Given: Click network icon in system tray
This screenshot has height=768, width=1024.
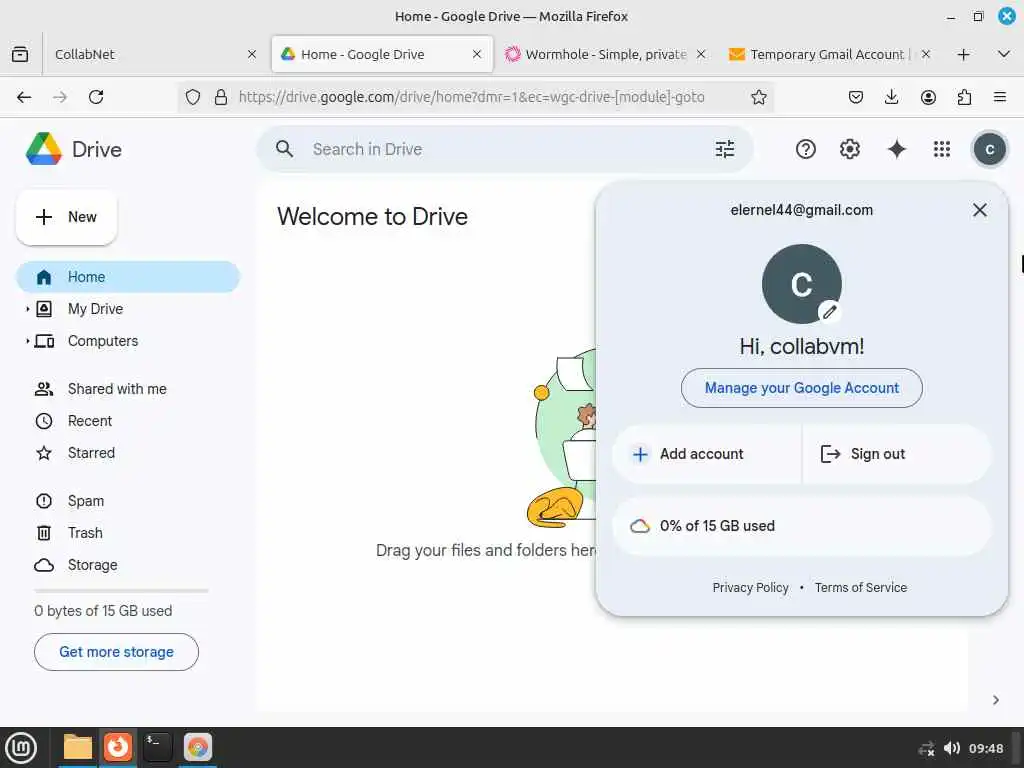Looking at the screenshot, I should point(926,748).
